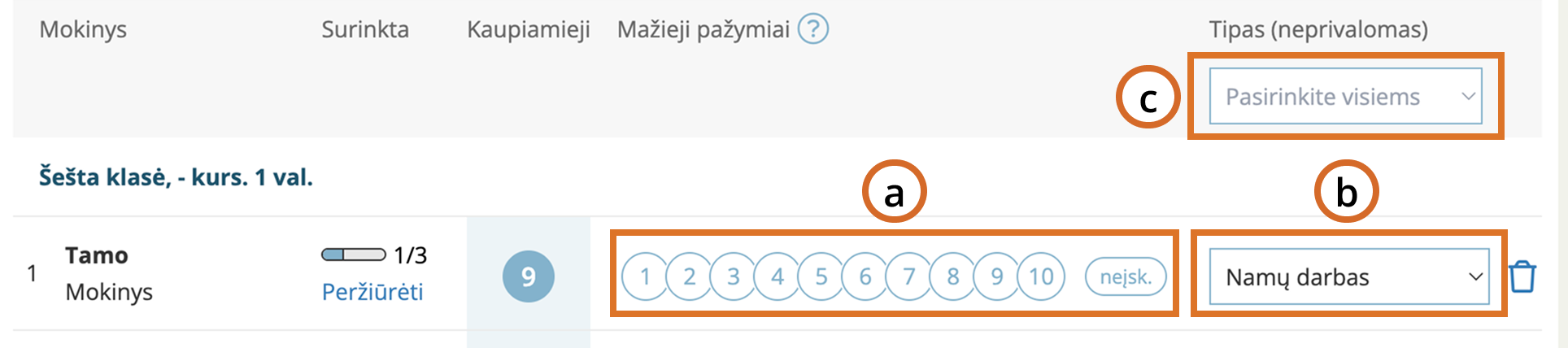Open the Namų darbas type dropdown
The height and width of the screenshot is (348, 1568).
(x=1348, y=277)
